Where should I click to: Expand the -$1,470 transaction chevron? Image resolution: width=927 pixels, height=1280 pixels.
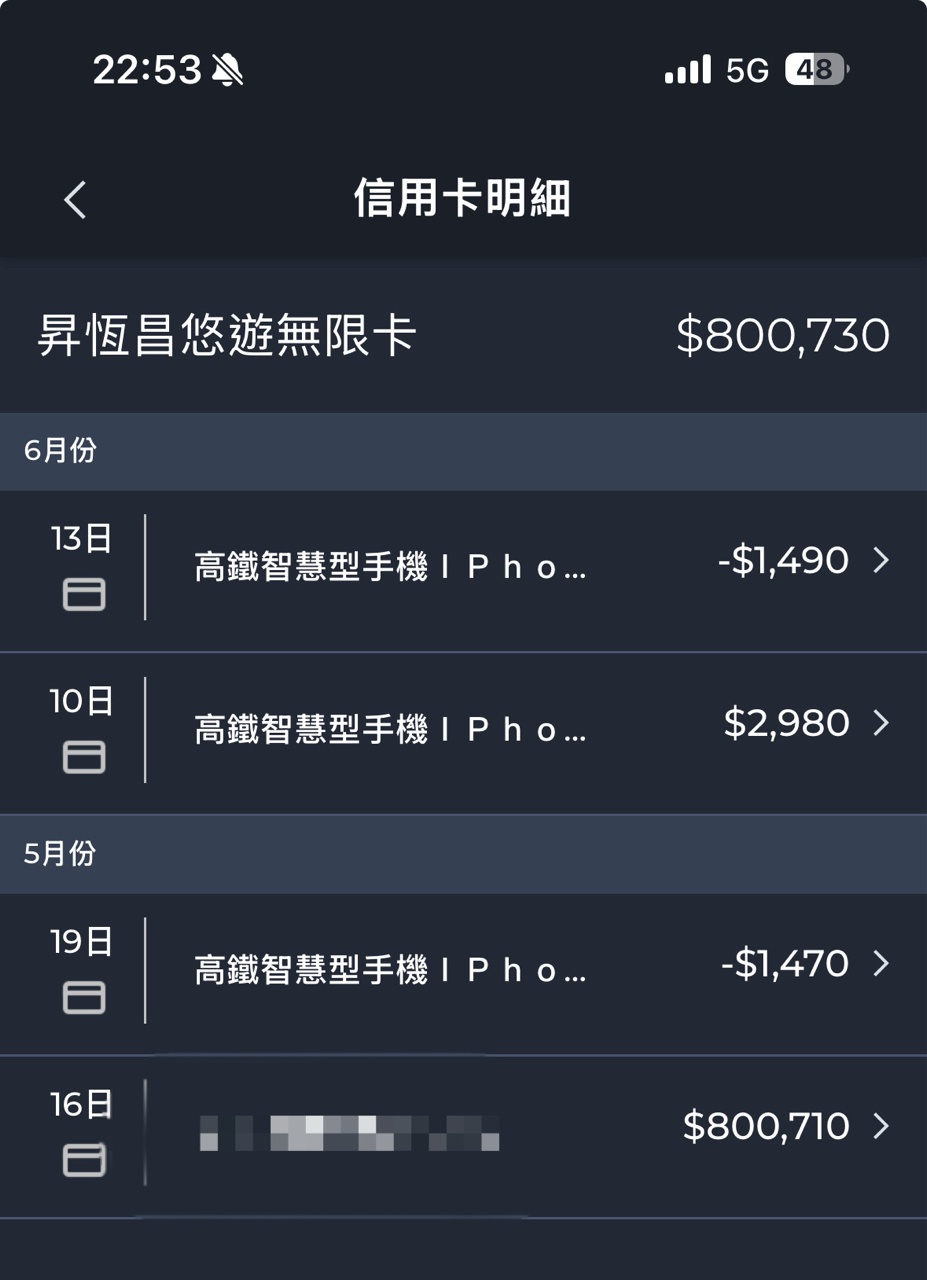tap(880, 964)
